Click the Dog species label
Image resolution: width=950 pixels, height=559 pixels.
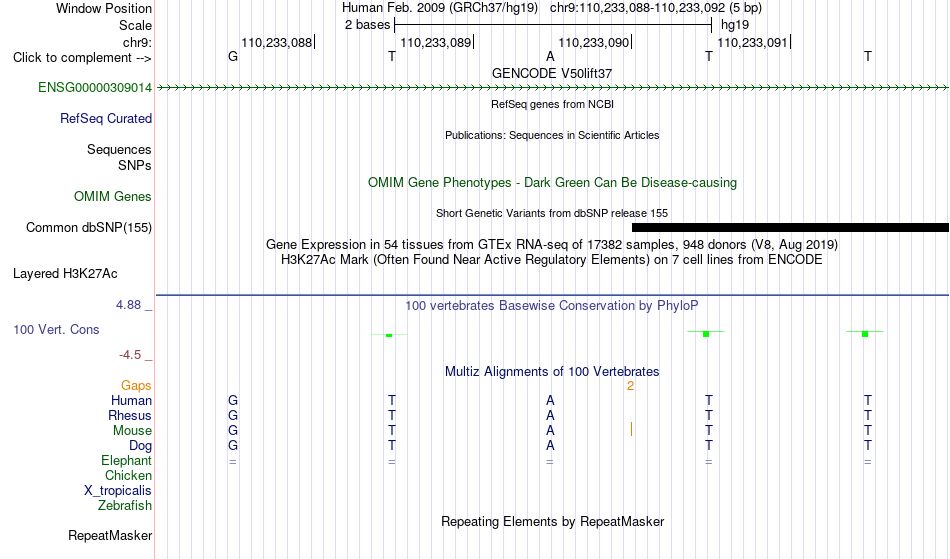click(x=141, y=446)
